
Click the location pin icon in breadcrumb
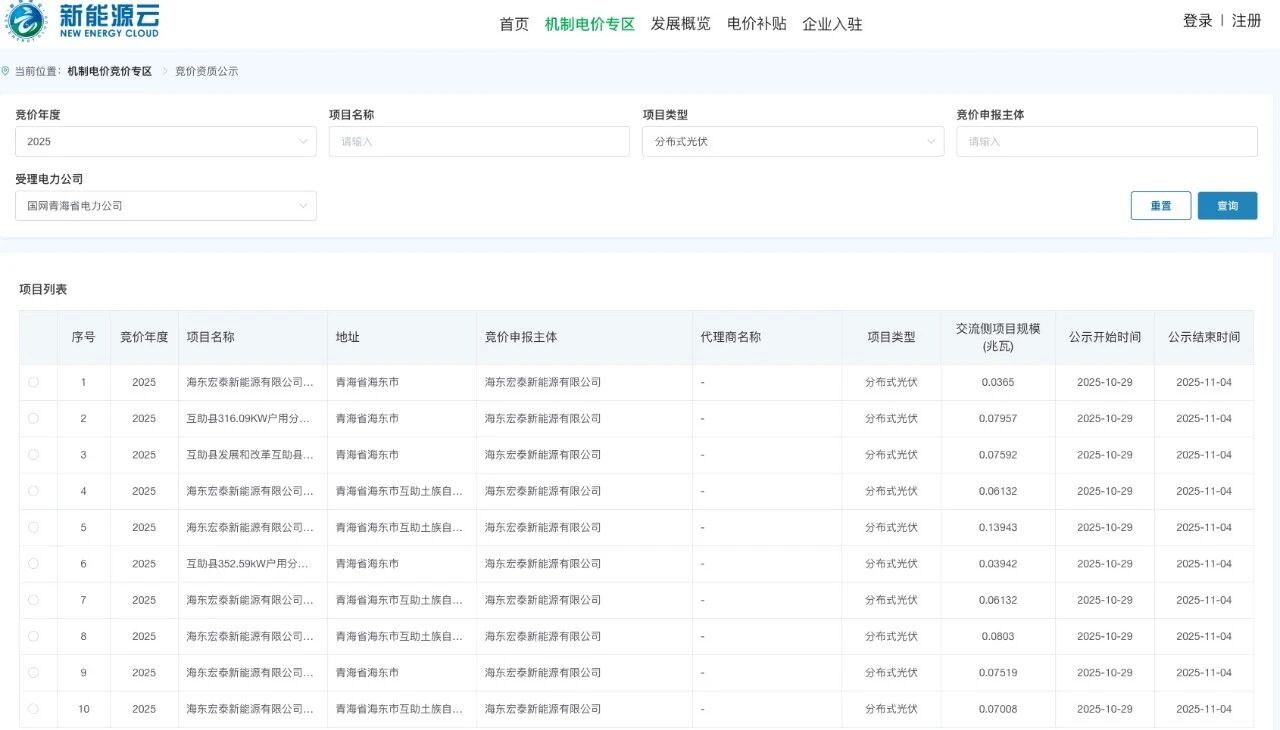[x=8, y=71]
